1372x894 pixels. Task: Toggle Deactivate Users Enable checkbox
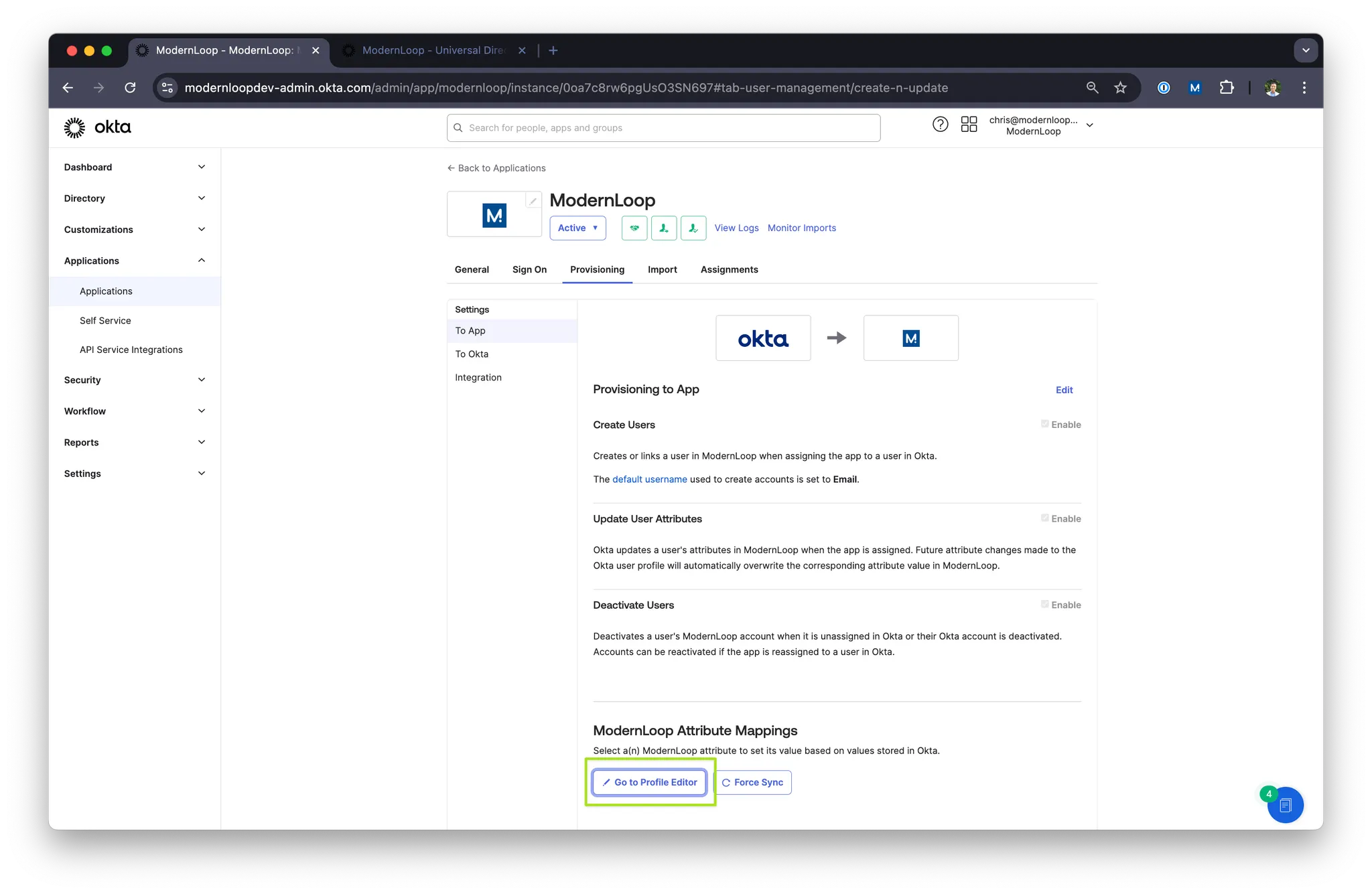tap(1044, 604)
